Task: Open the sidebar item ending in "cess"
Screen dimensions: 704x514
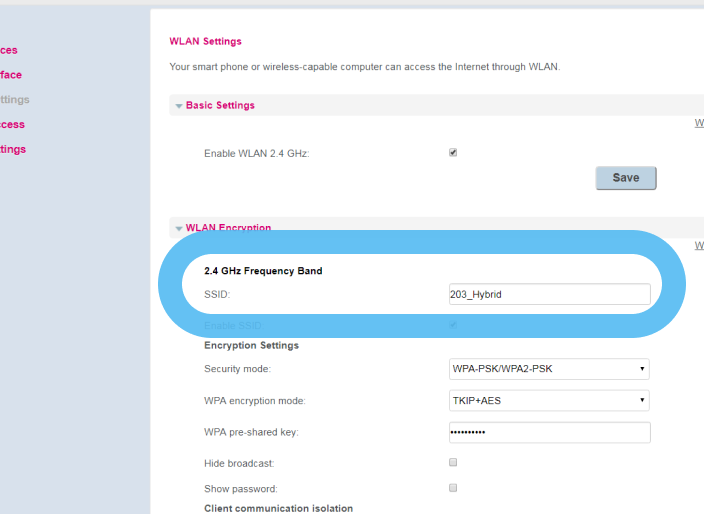Action: [12, 125]
